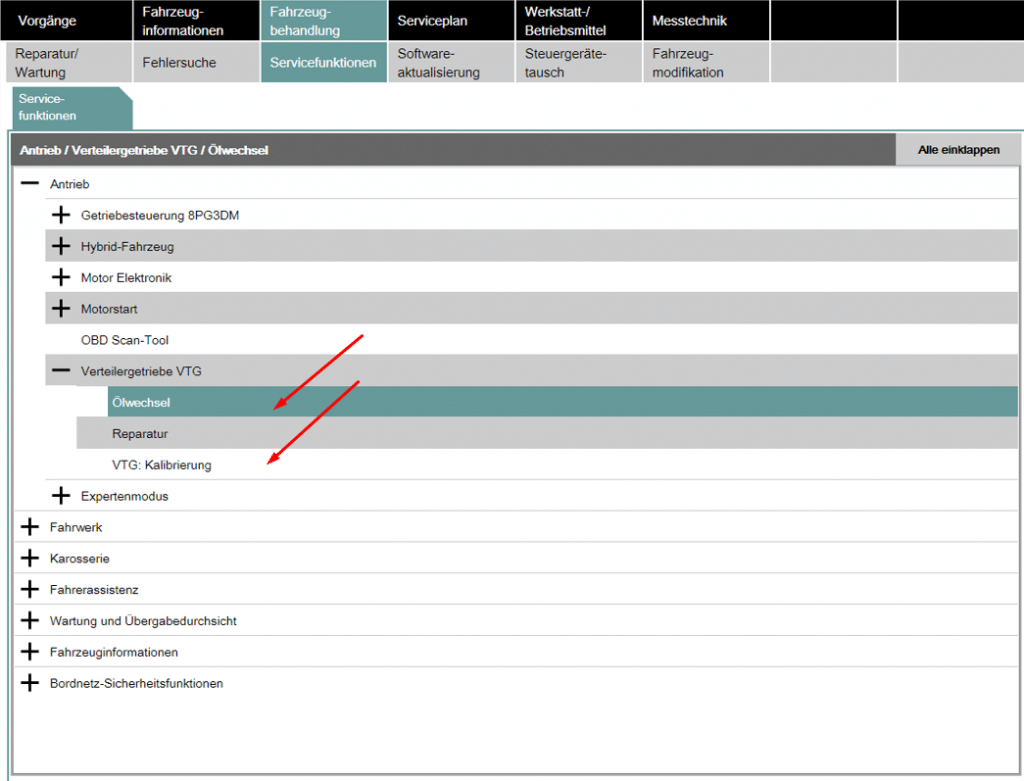The image size is (1024, 781).
Task: Click plus icon next to Fahrwerk
Action: pos(30,526)
